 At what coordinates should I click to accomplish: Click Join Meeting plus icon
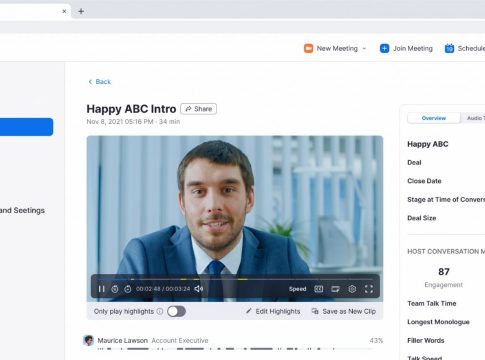click(384, 48)
